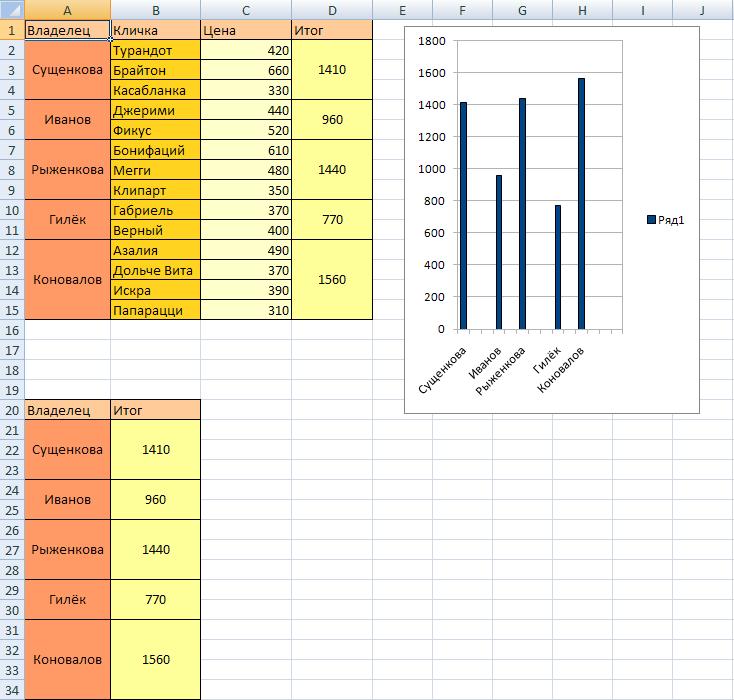Select 'Гилёк' in the lower summary table
Image resolution: width=734 pixels, height=700 pixels.
click(x=67, y=600)
